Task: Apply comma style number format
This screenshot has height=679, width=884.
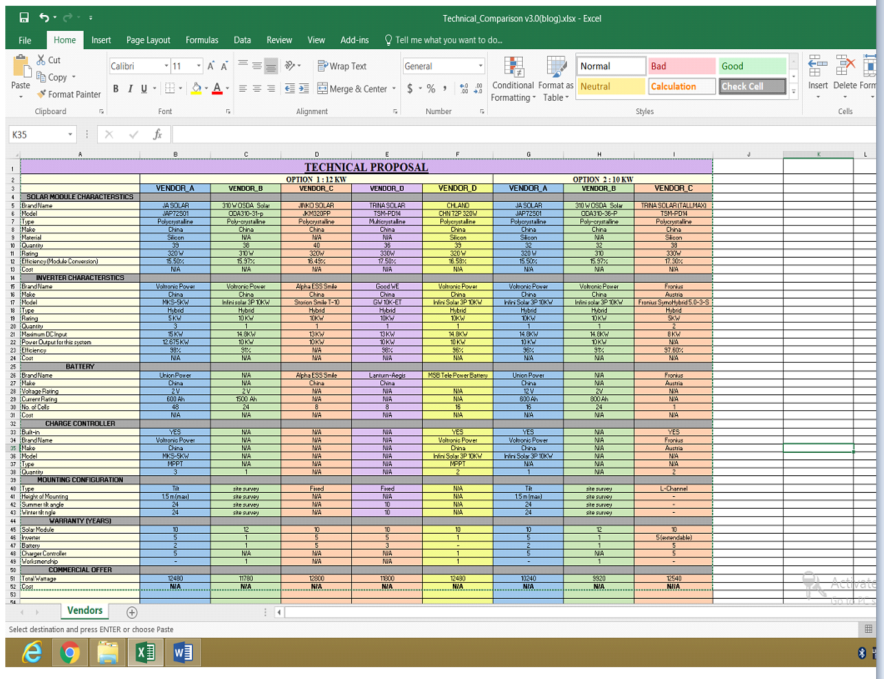Action: coord(445,88)
